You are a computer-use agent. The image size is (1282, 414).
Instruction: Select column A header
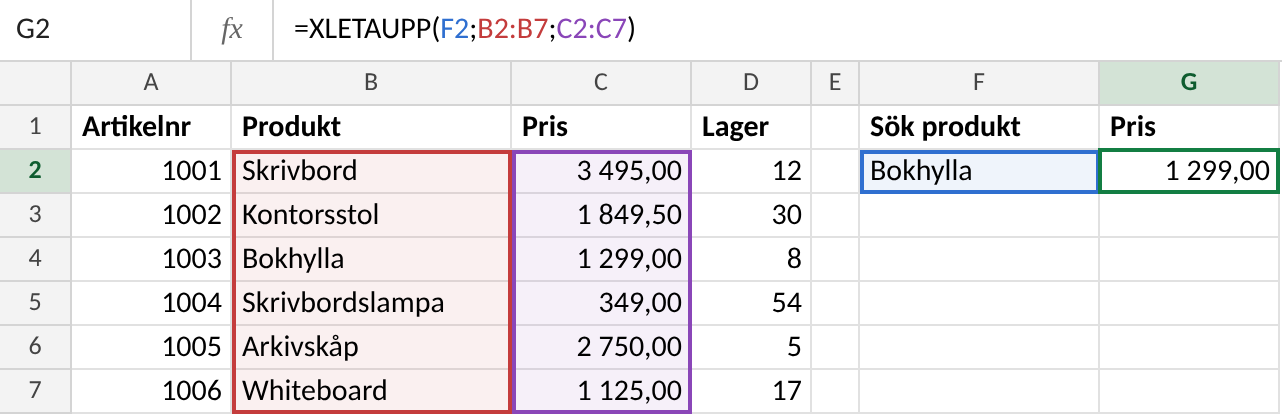(x=151, y=84)
